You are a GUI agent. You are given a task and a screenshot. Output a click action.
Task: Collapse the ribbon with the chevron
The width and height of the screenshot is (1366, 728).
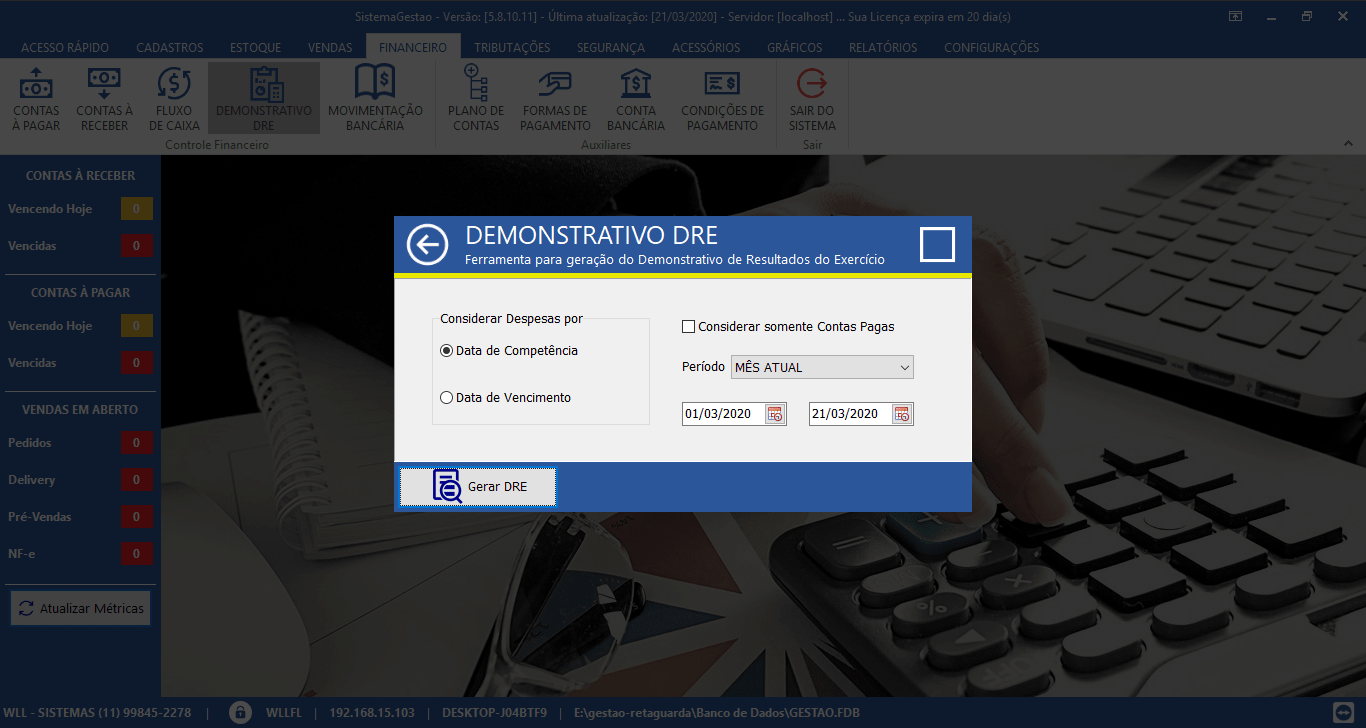tap(1349, 144)
